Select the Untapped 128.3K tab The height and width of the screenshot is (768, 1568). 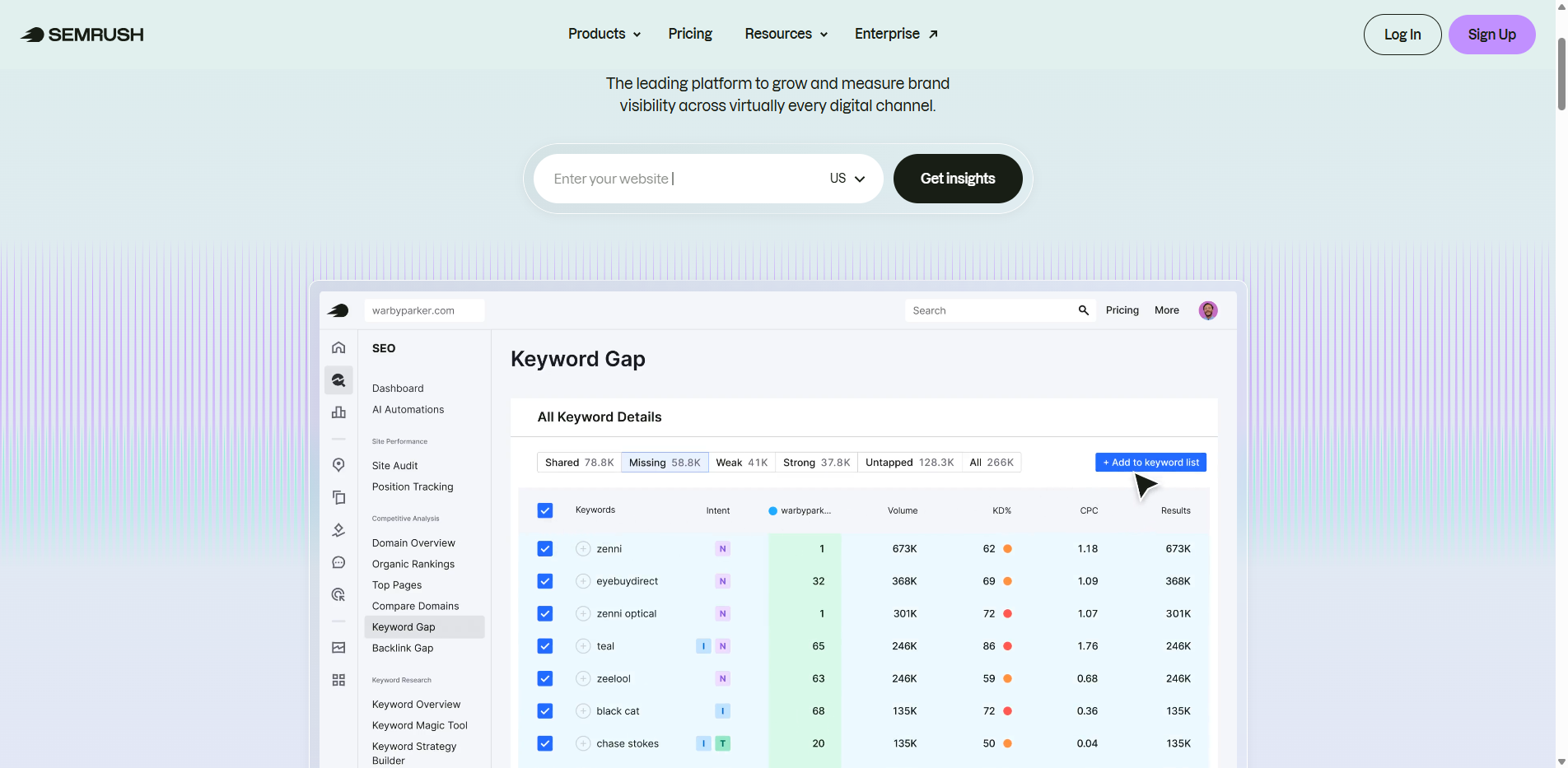click(910, 462)
